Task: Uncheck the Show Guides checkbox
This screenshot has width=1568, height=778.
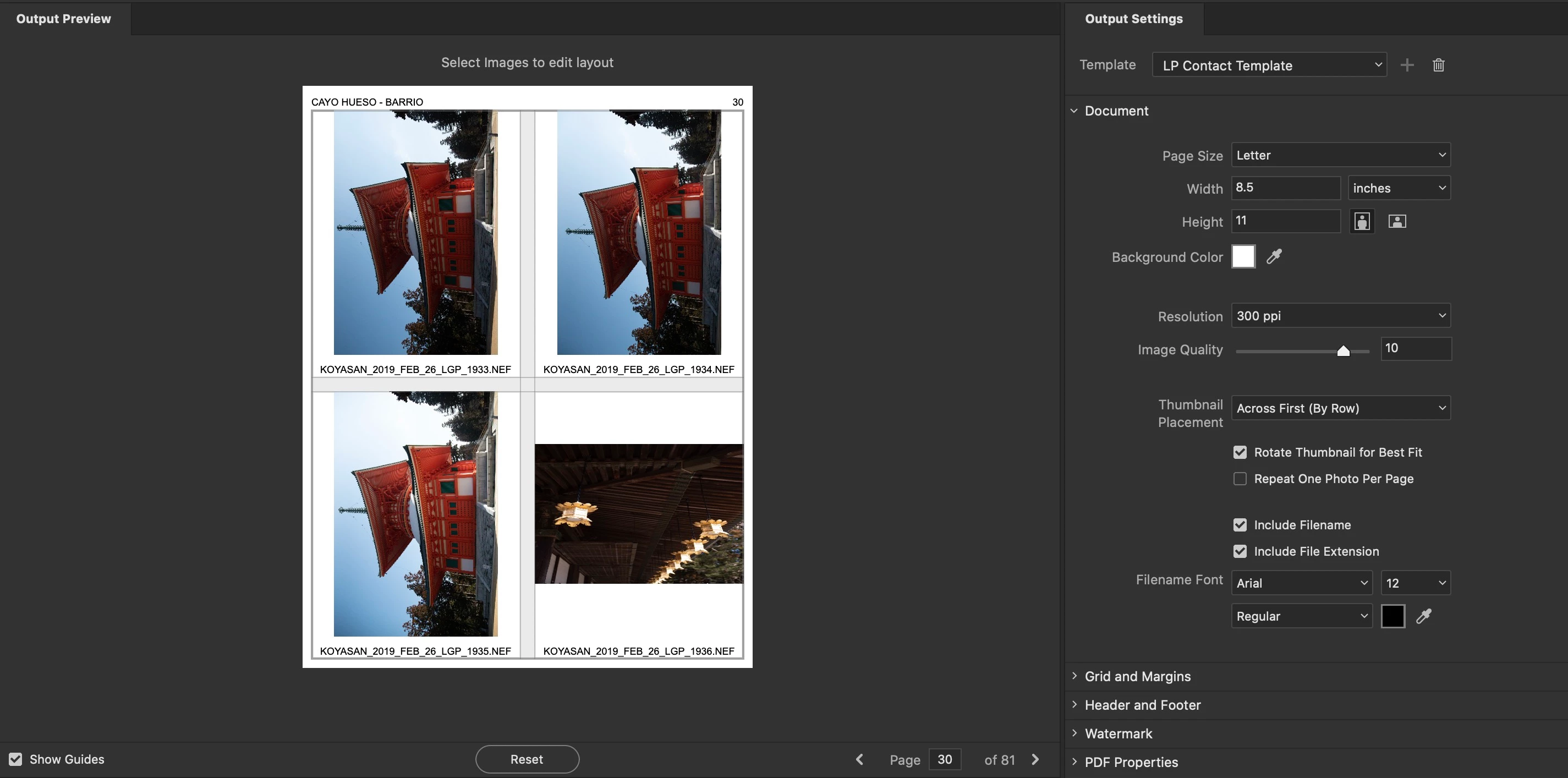Action: (16, 759)
